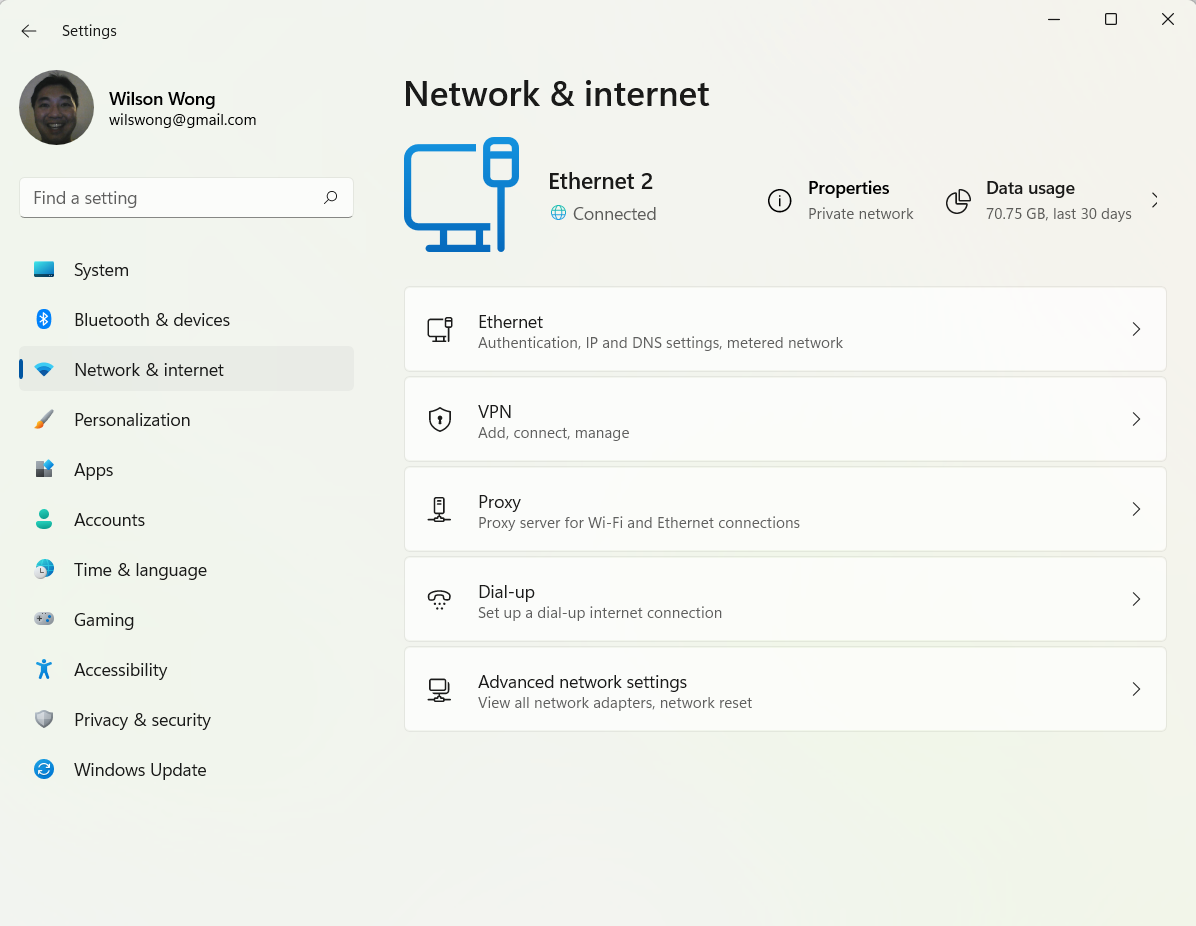Click the Advanced network settings icon

pyautogui.click(x=439, y=690)
